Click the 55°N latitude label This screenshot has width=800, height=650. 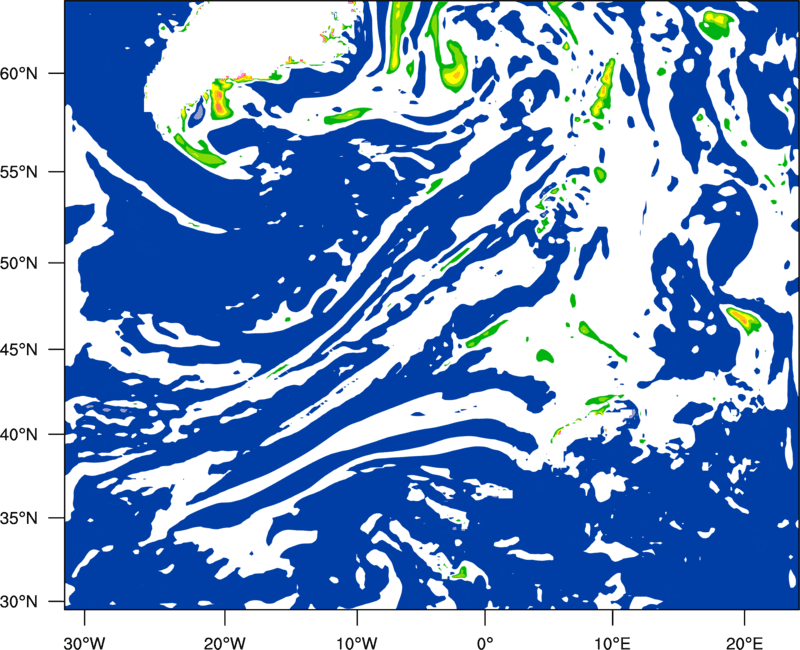tap(19, 171)
